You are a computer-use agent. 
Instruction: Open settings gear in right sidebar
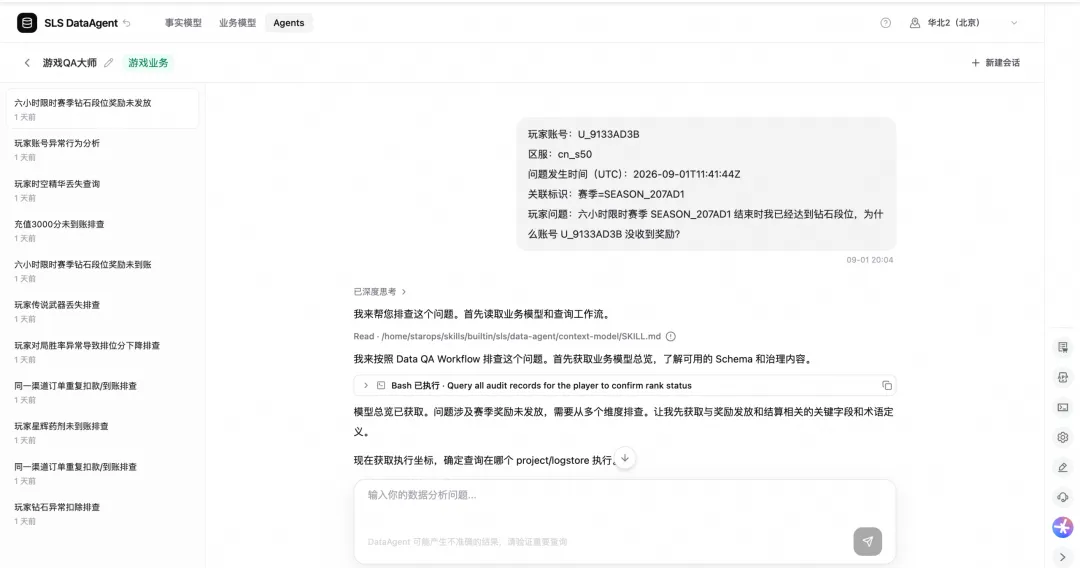(1063, 437)
